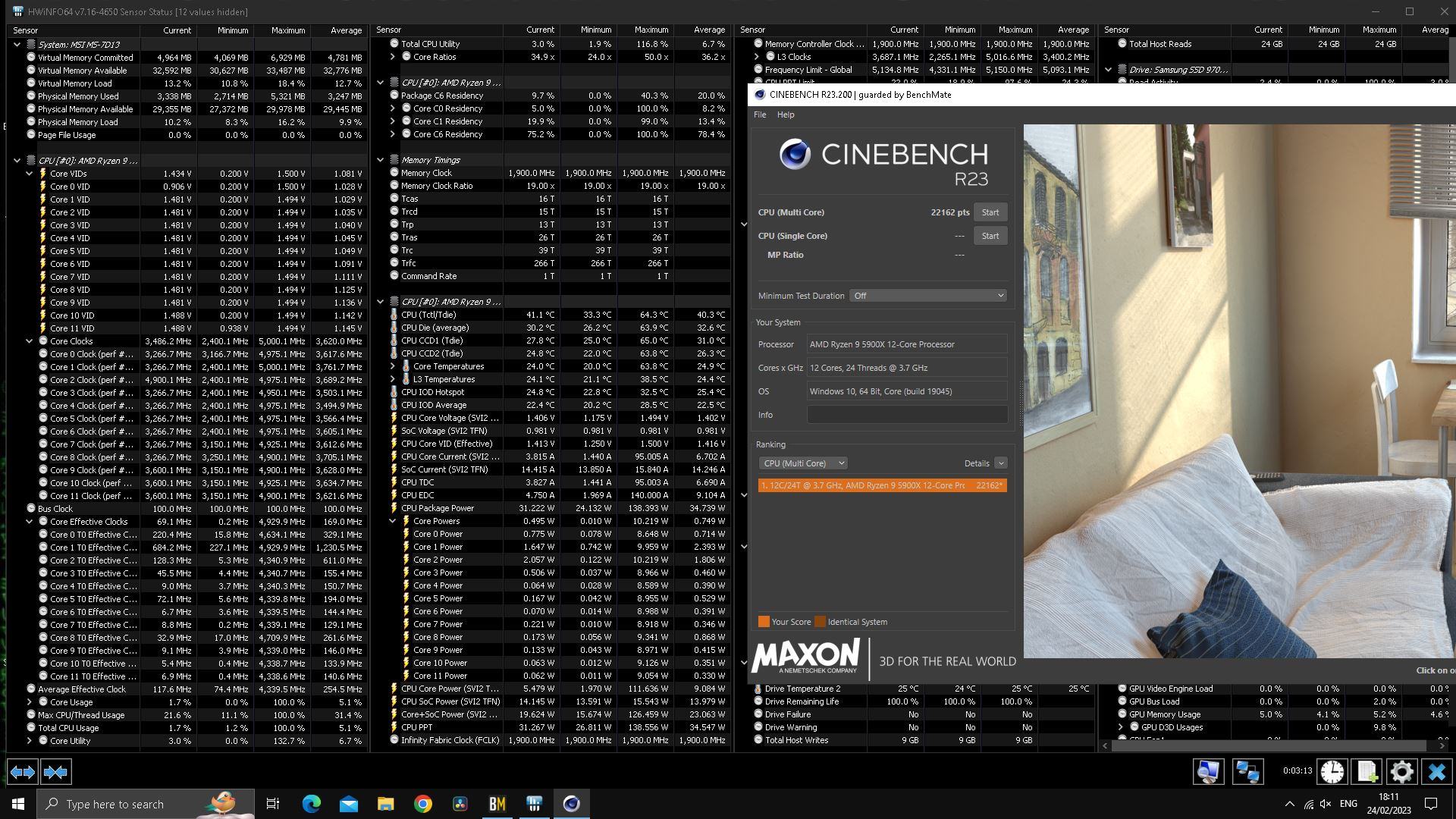Screen dimensions: 1456x819
Task: Close sensor window with blue X icon
Action: click(x=1437, y=772)
